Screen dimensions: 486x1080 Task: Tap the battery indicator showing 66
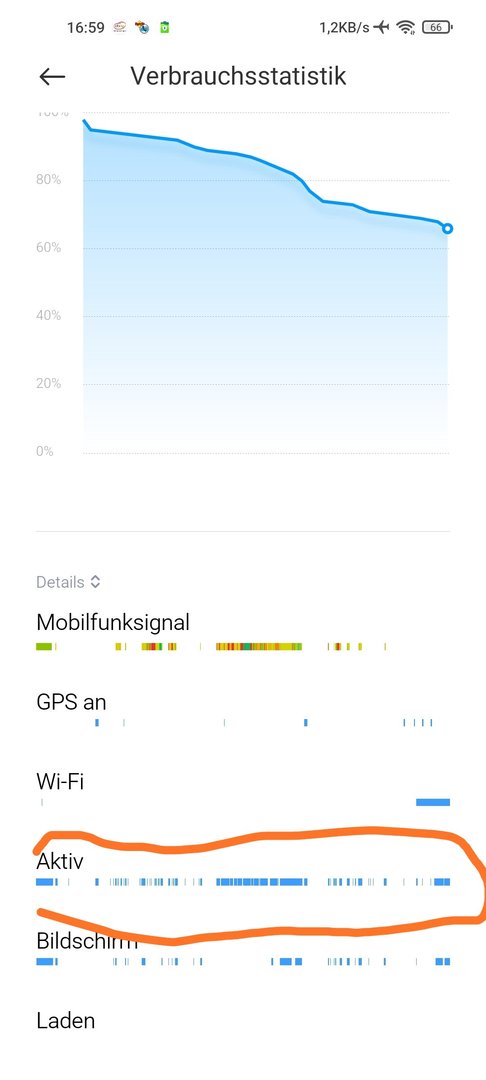coord(436,28)
